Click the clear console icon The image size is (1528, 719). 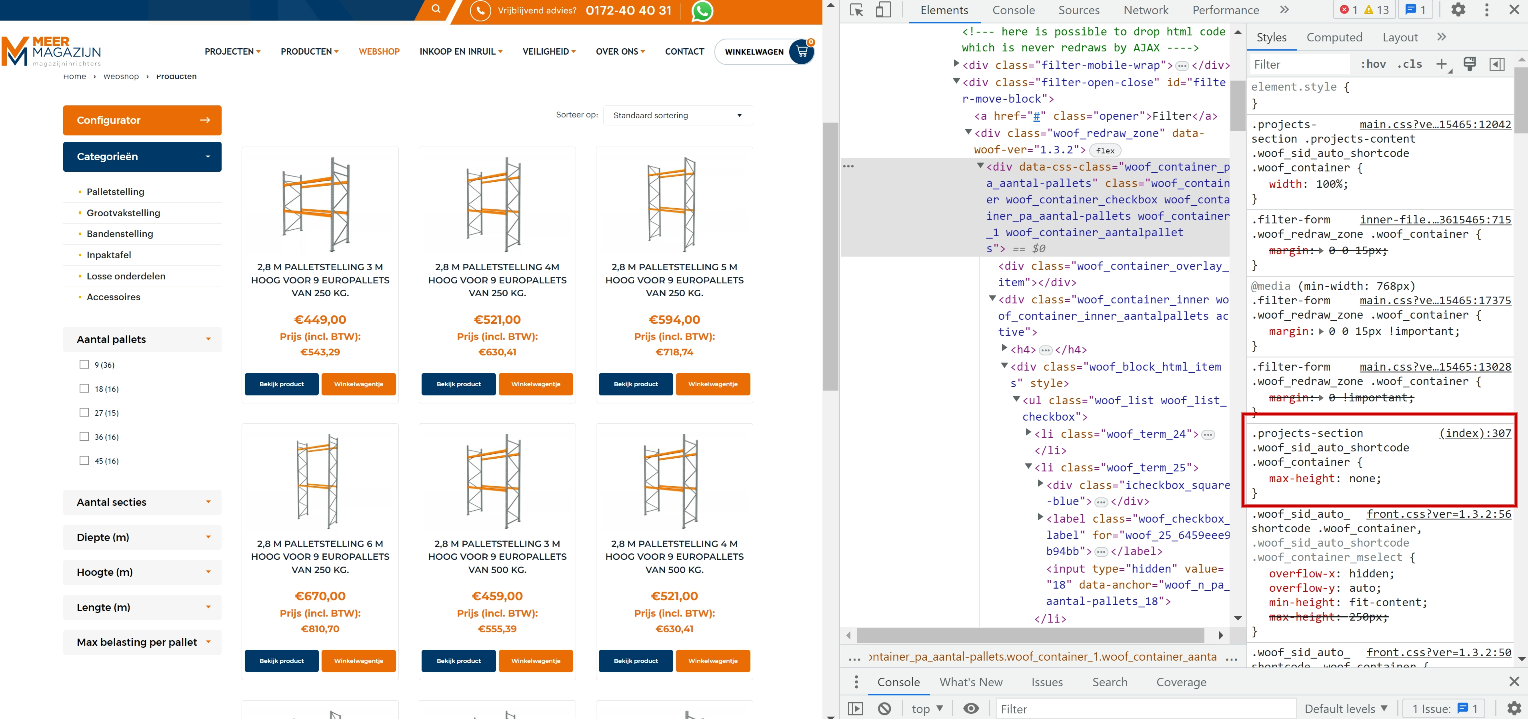[x=884, y=708]
